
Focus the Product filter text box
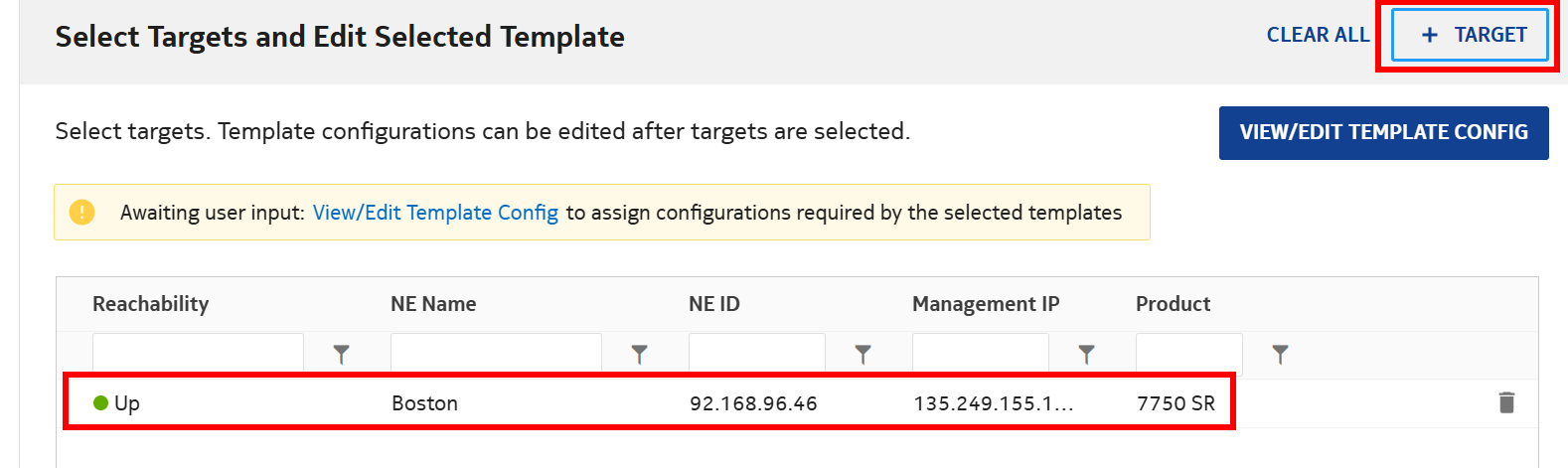pos(1188,354)
